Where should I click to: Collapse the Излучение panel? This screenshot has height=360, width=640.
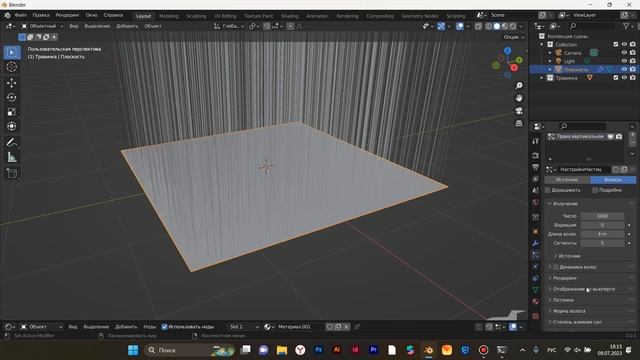pos(565,203)
